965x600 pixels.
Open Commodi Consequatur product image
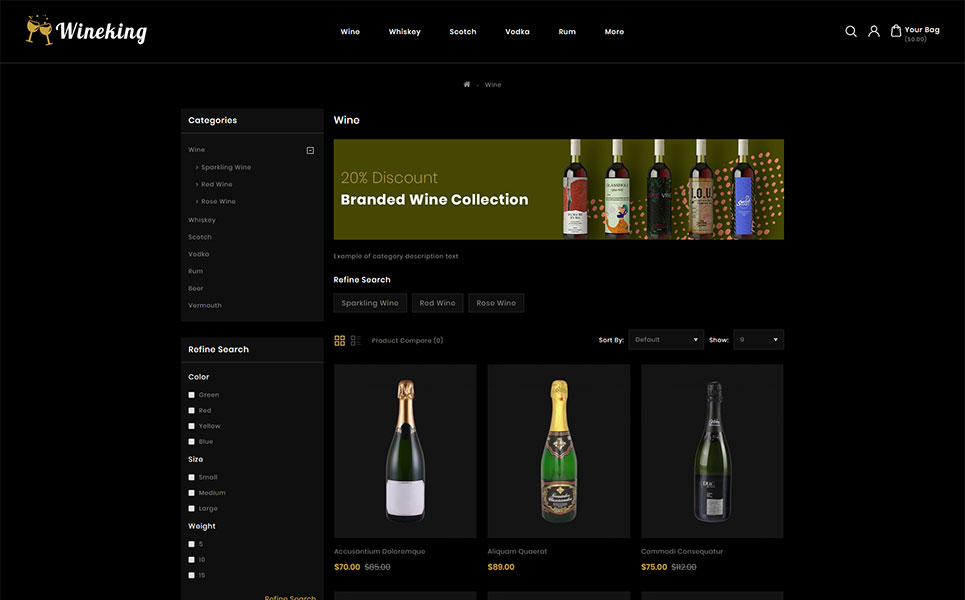[x=712, y=451]
